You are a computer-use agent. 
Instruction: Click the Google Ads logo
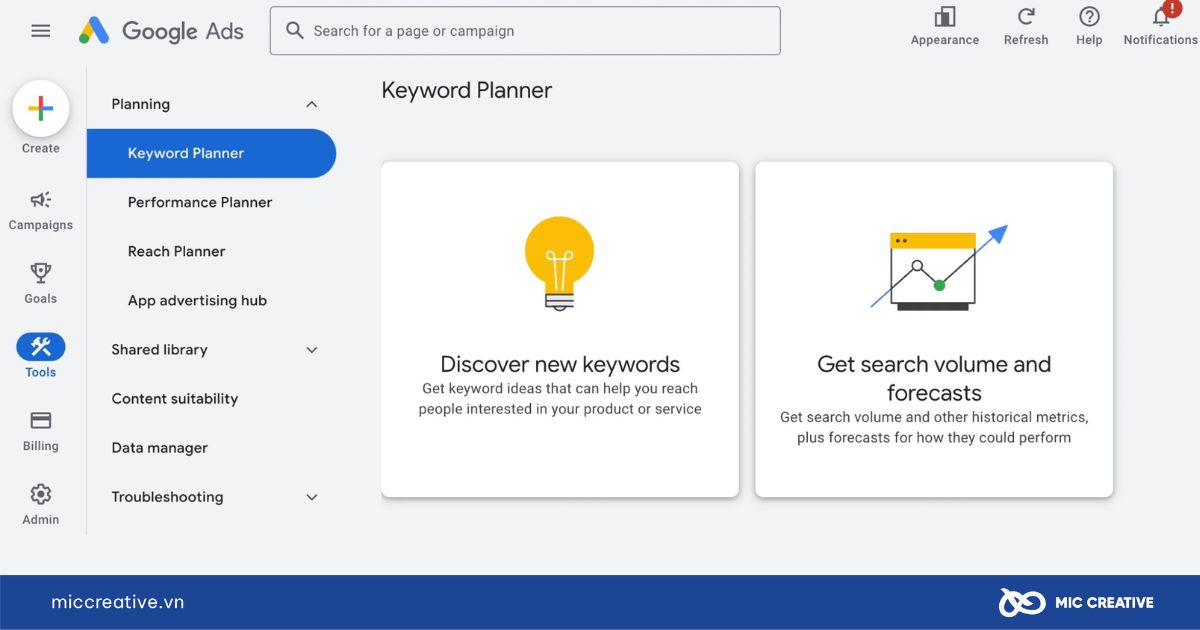161,31
